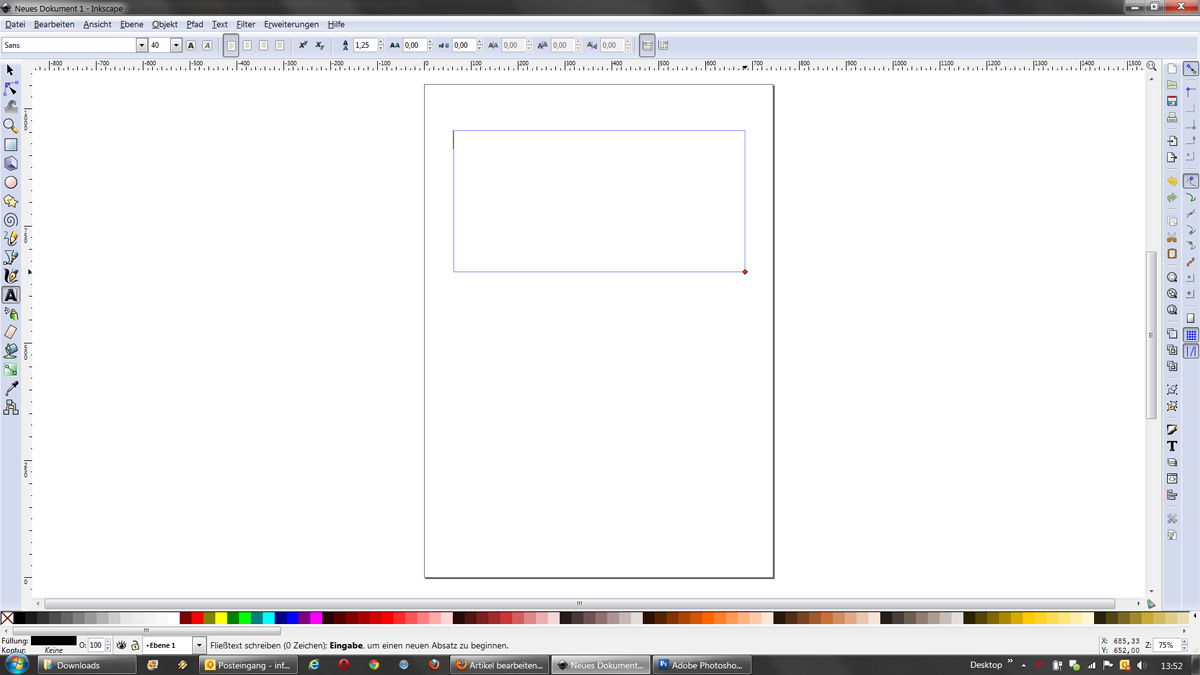The image size is (1200, 675).
Task: Select the Spiral tool
Action: (x=11, y=220)
